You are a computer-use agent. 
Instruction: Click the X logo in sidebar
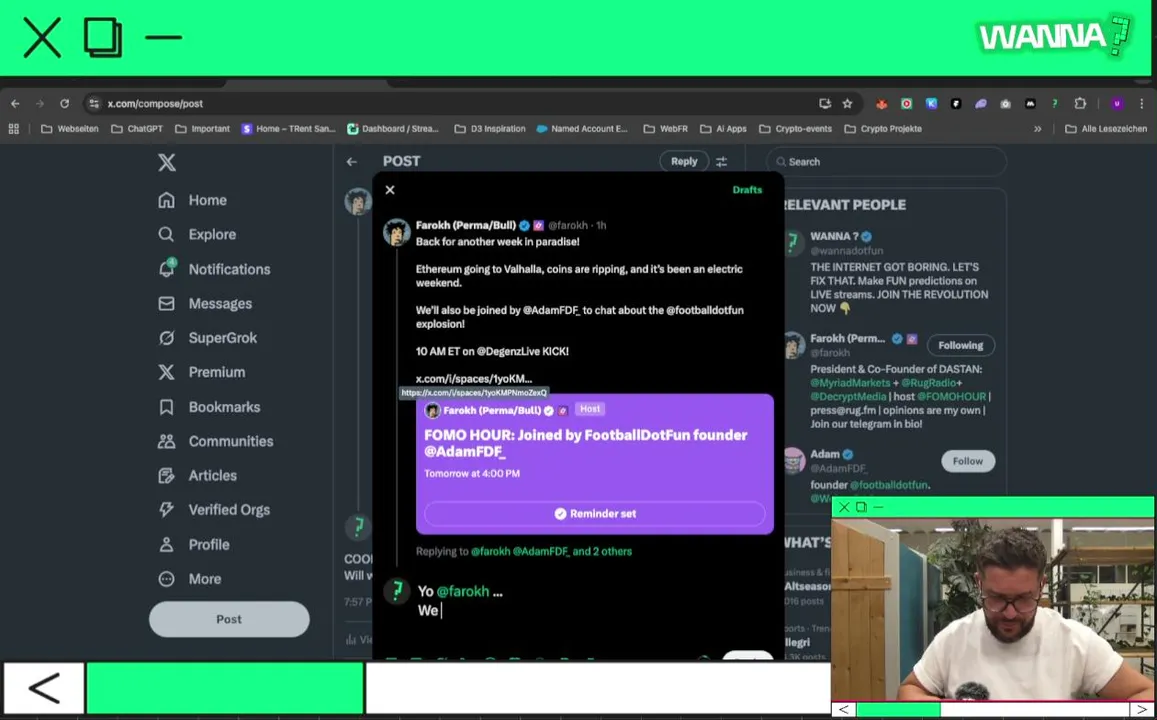coord(167,162)
